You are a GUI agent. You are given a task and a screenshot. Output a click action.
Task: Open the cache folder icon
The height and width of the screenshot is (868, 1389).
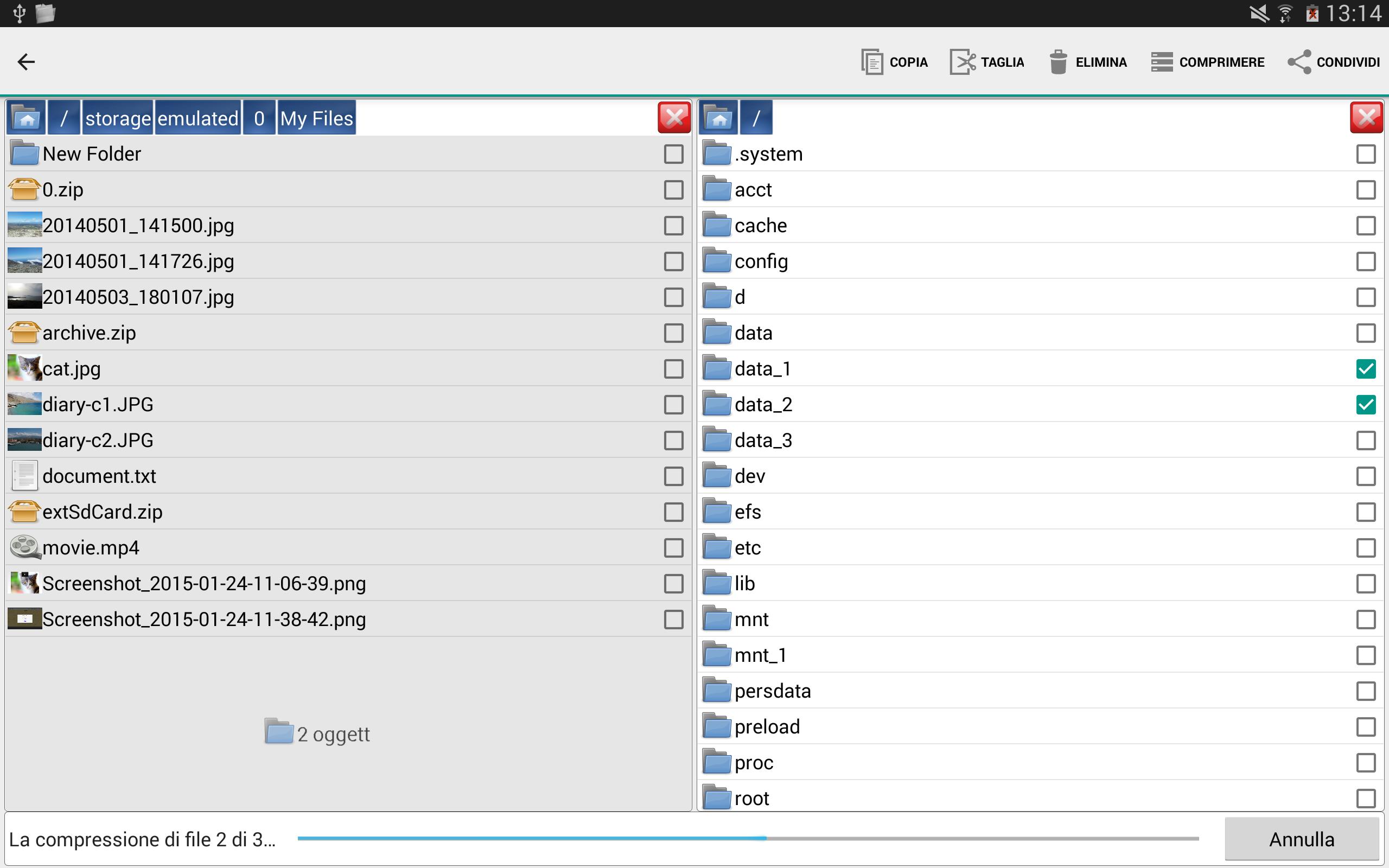(x=717, y=225)
